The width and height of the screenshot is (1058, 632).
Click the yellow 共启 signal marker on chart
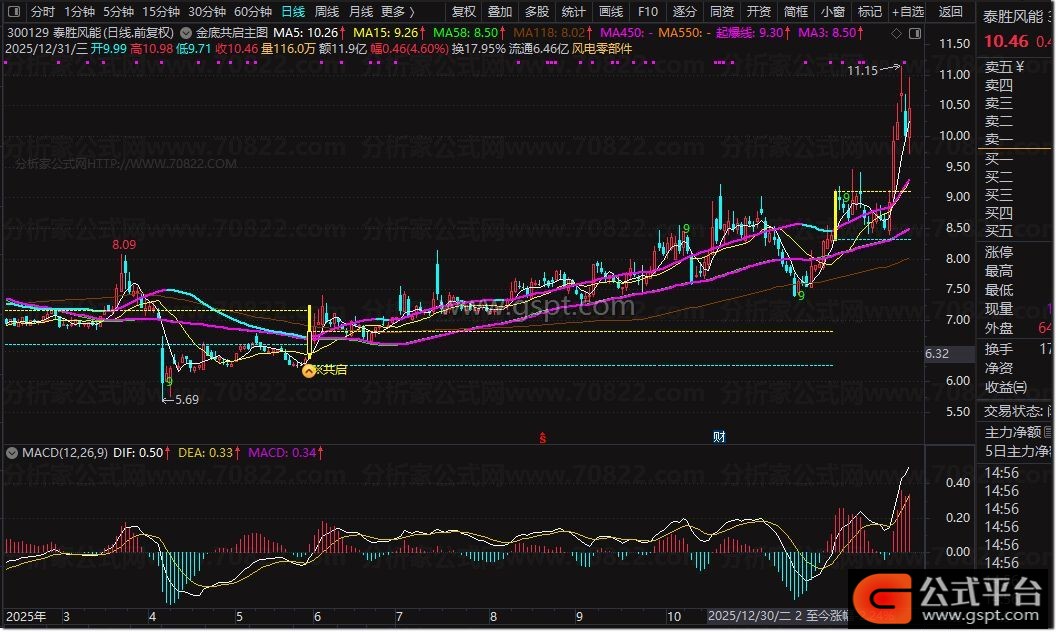[309, 371]
